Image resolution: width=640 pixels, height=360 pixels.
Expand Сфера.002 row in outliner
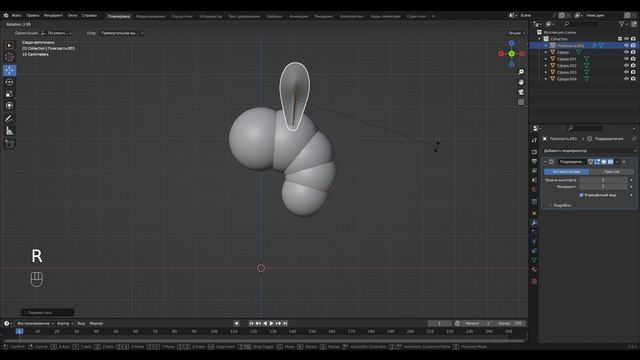point(546,65)
